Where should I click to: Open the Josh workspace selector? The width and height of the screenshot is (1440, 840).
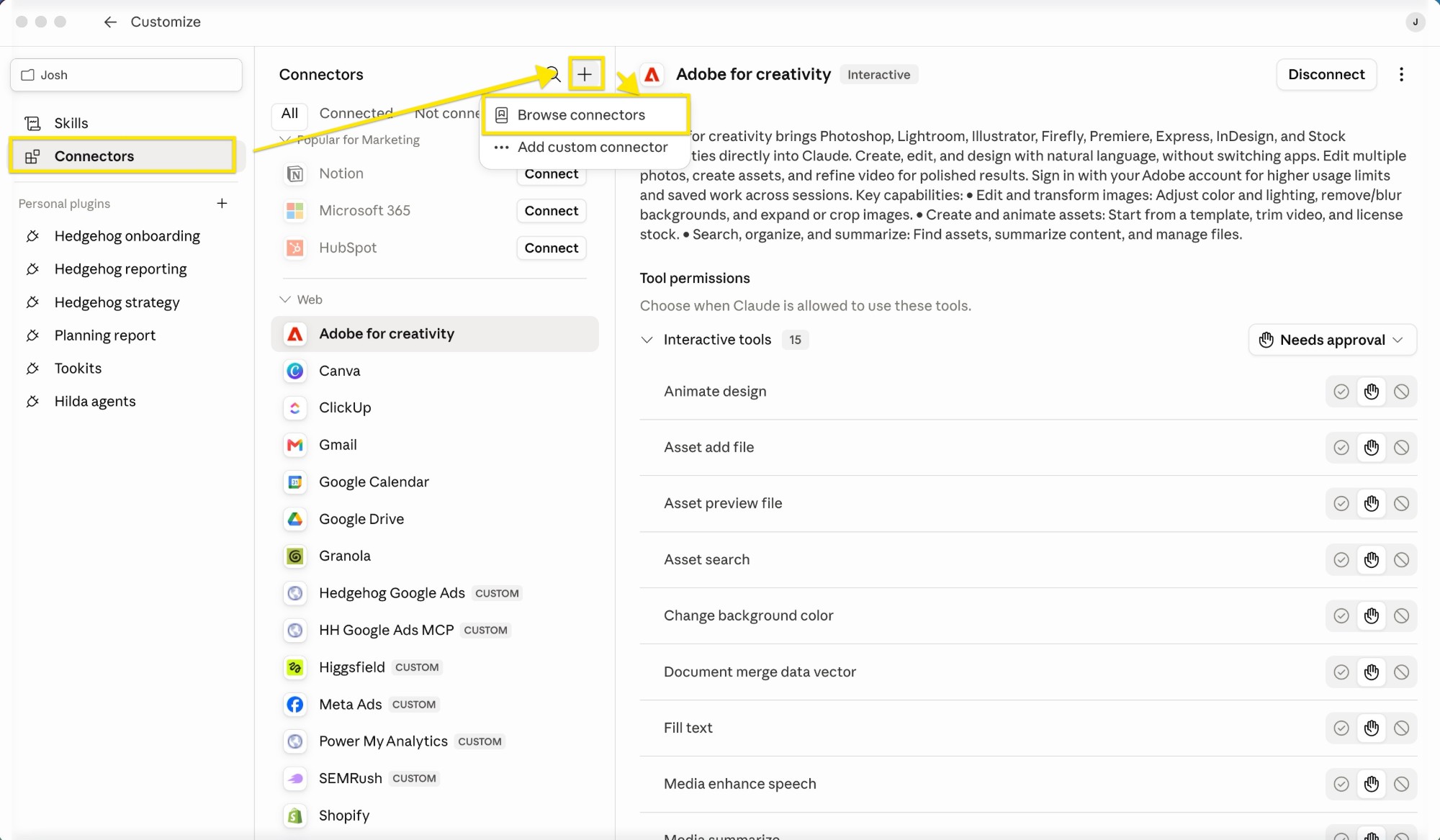126,75
